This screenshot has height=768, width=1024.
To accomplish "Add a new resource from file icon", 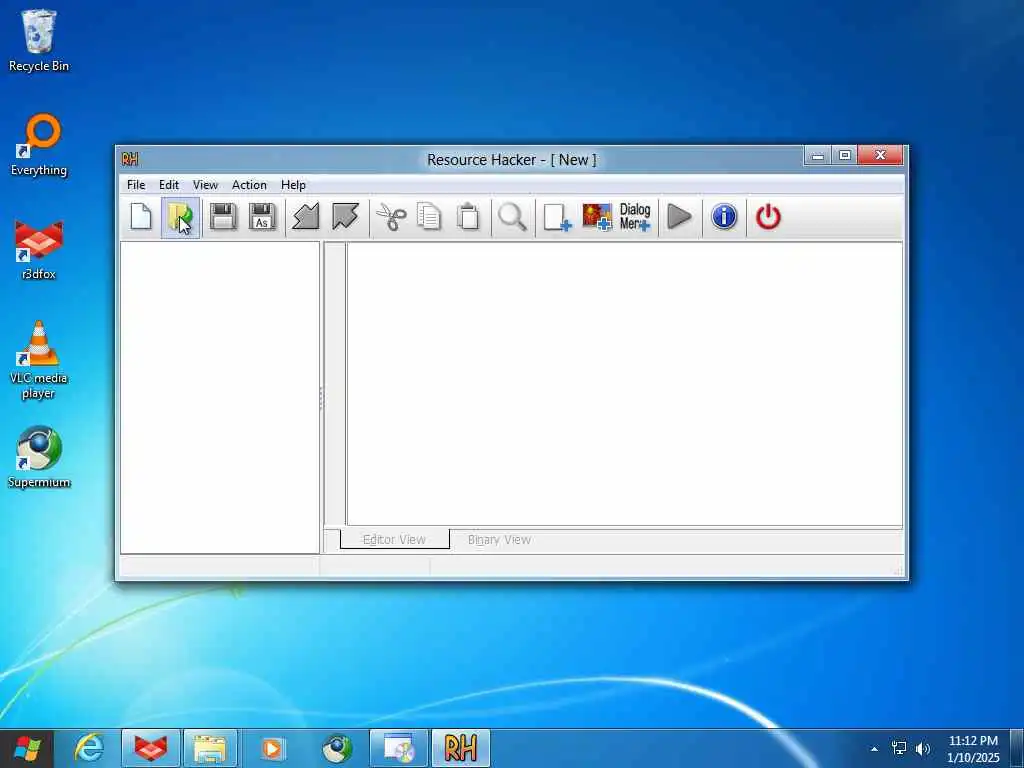I will pyautogui.click(x=557, y=217).
